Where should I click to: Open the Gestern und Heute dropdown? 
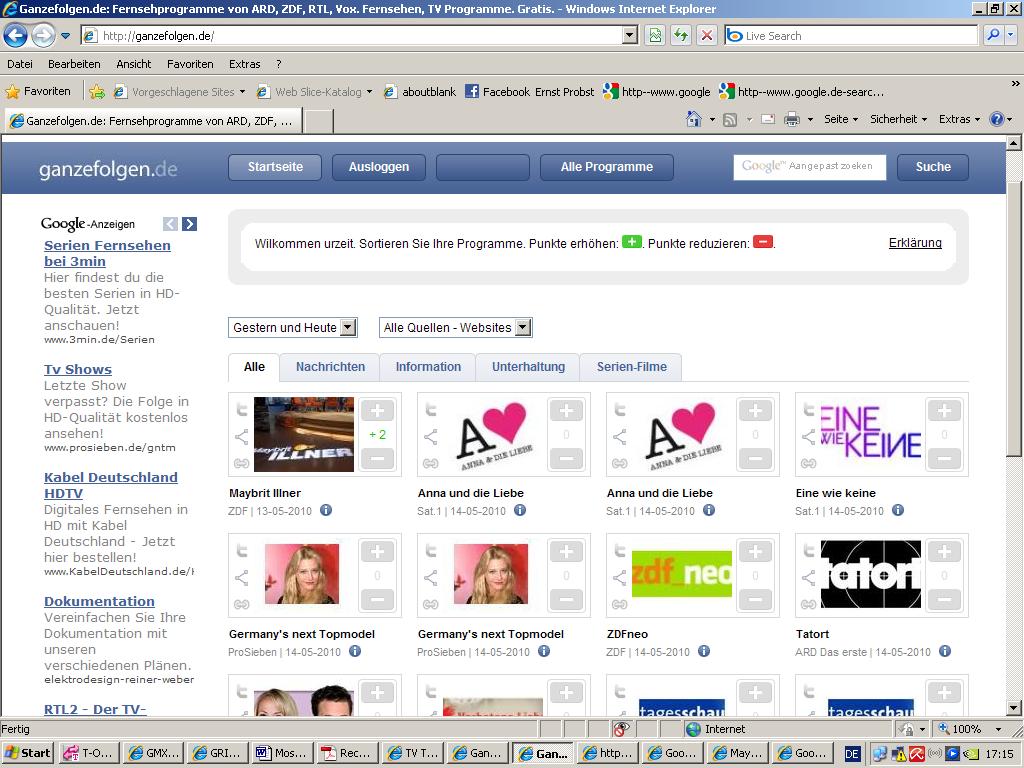click(x=293, y=327)
